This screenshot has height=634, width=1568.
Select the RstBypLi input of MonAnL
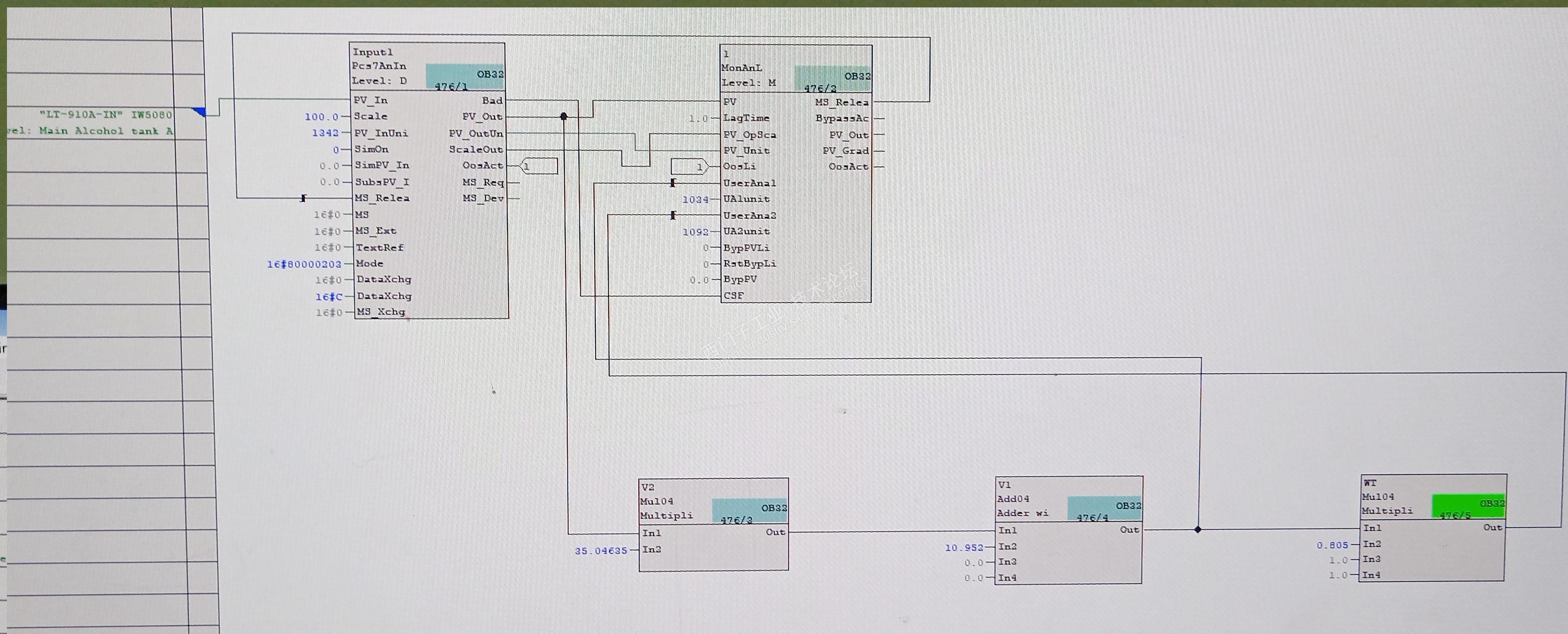pos(749,263)
